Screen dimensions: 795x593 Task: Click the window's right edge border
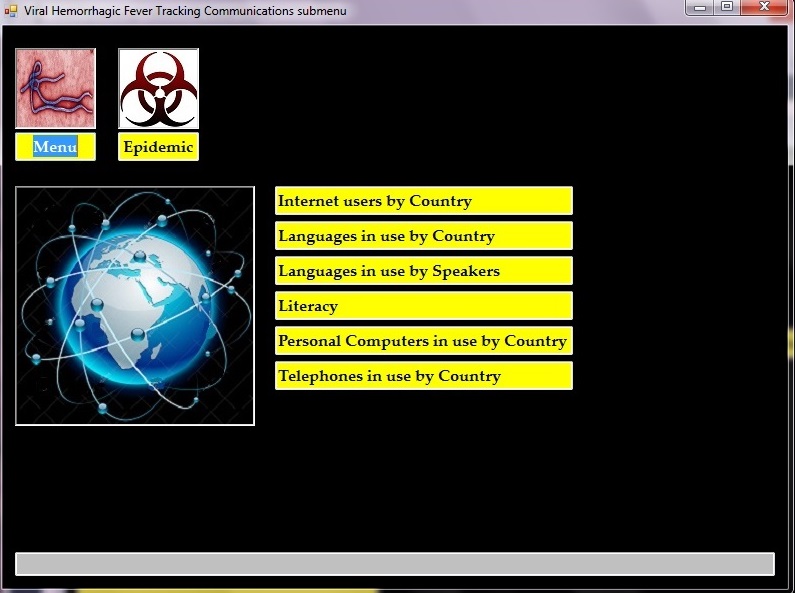pos(791,300)
